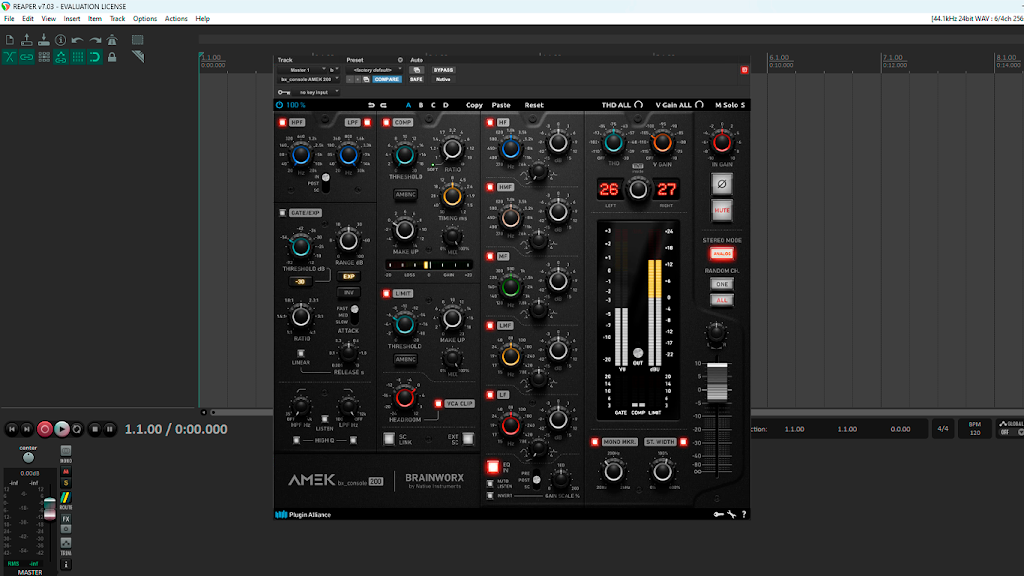Open the Options menu
This screenshot has width=1024, height=576.
[145, 19]
